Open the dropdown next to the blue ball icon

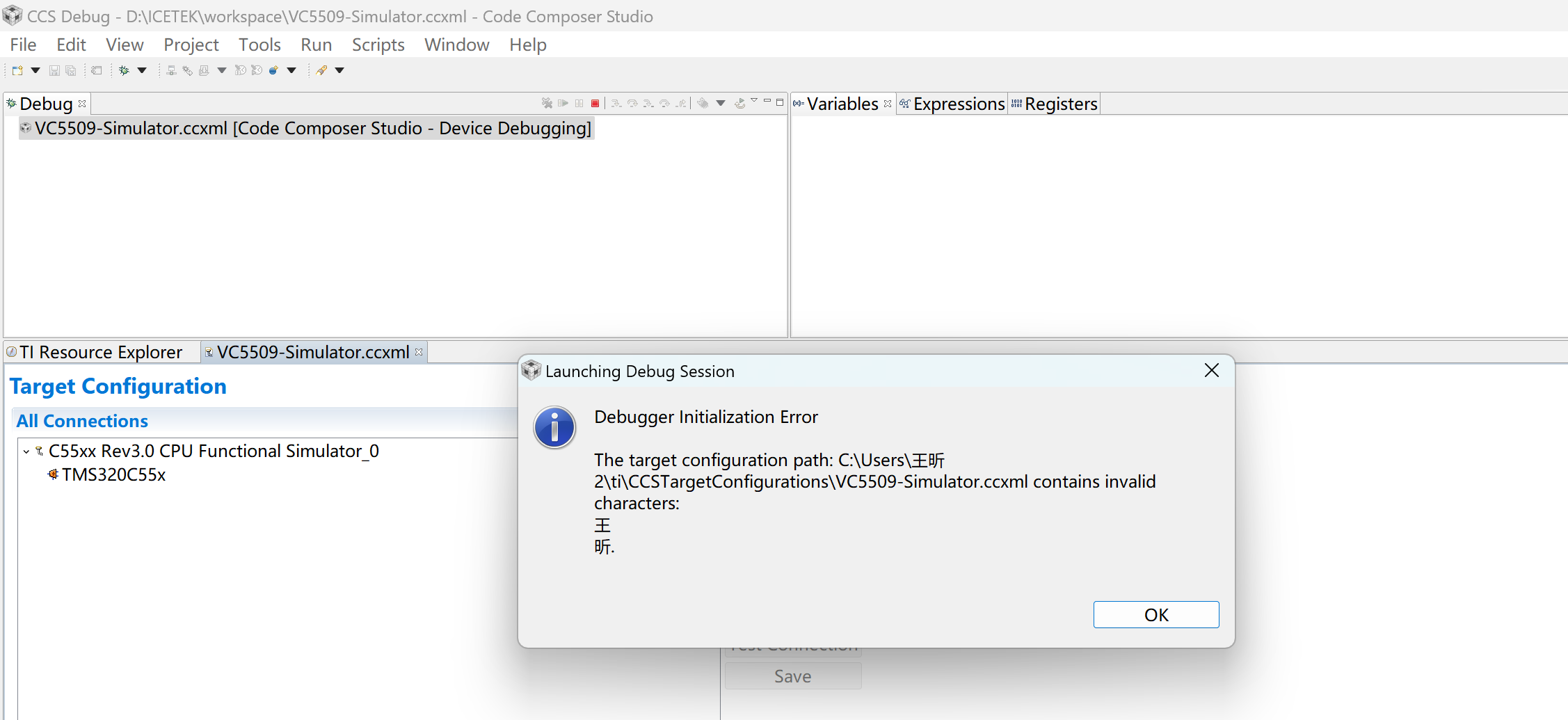[291, 70]
